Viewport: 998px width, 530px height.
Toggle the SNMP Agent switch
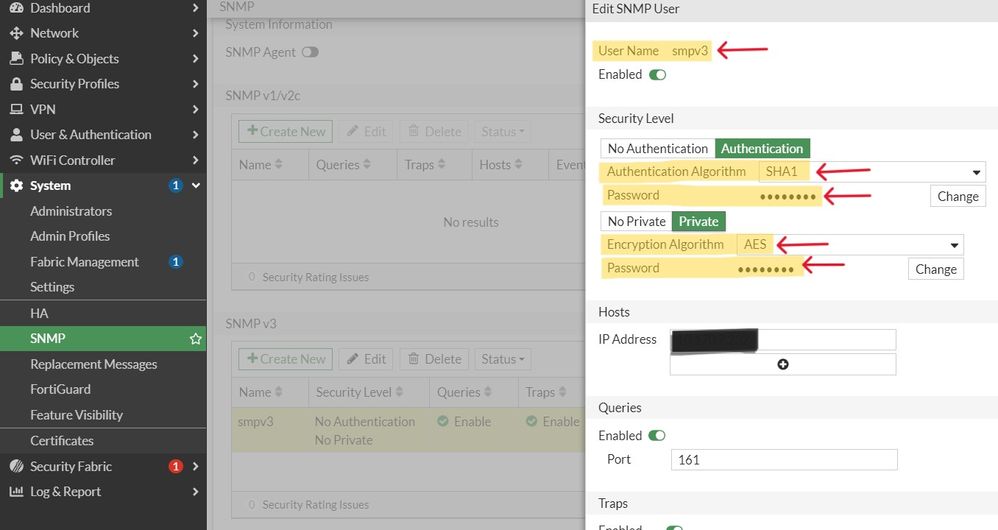[310, 52]
